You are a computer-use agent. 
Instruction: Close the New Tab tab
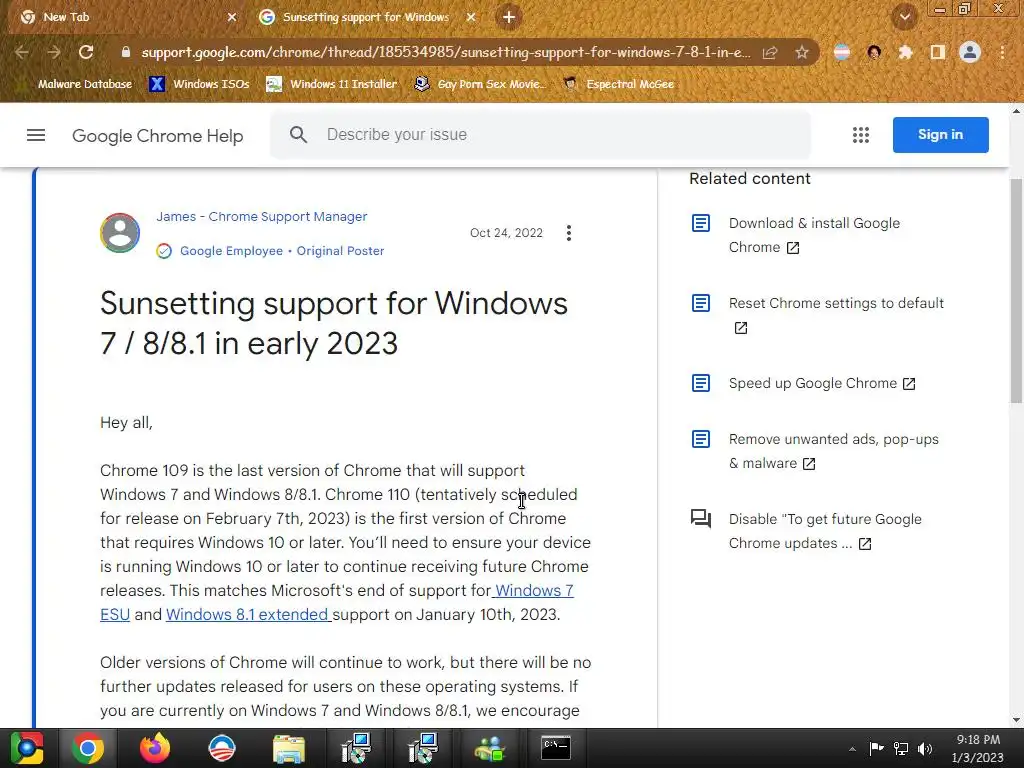231,18
